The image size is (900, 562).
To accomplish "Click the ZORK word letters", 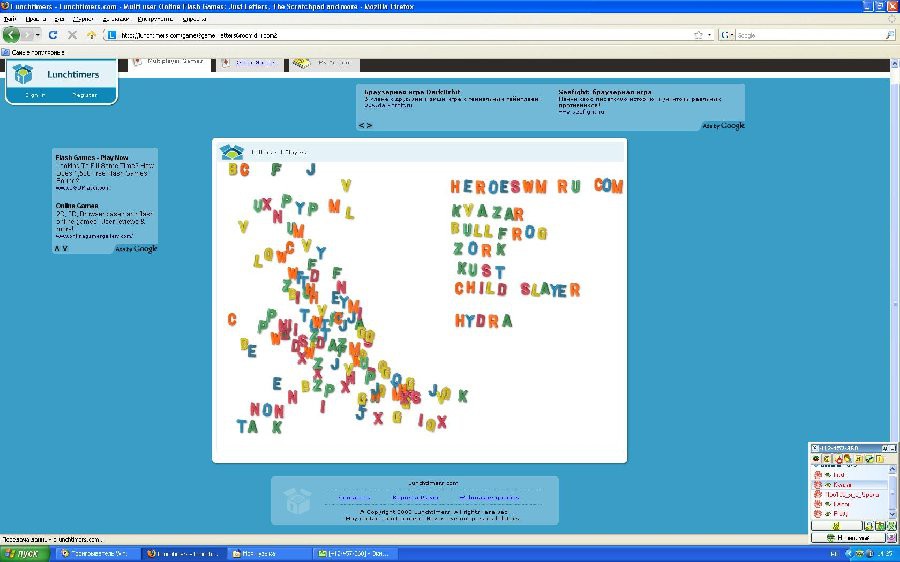I will [480, 249].
